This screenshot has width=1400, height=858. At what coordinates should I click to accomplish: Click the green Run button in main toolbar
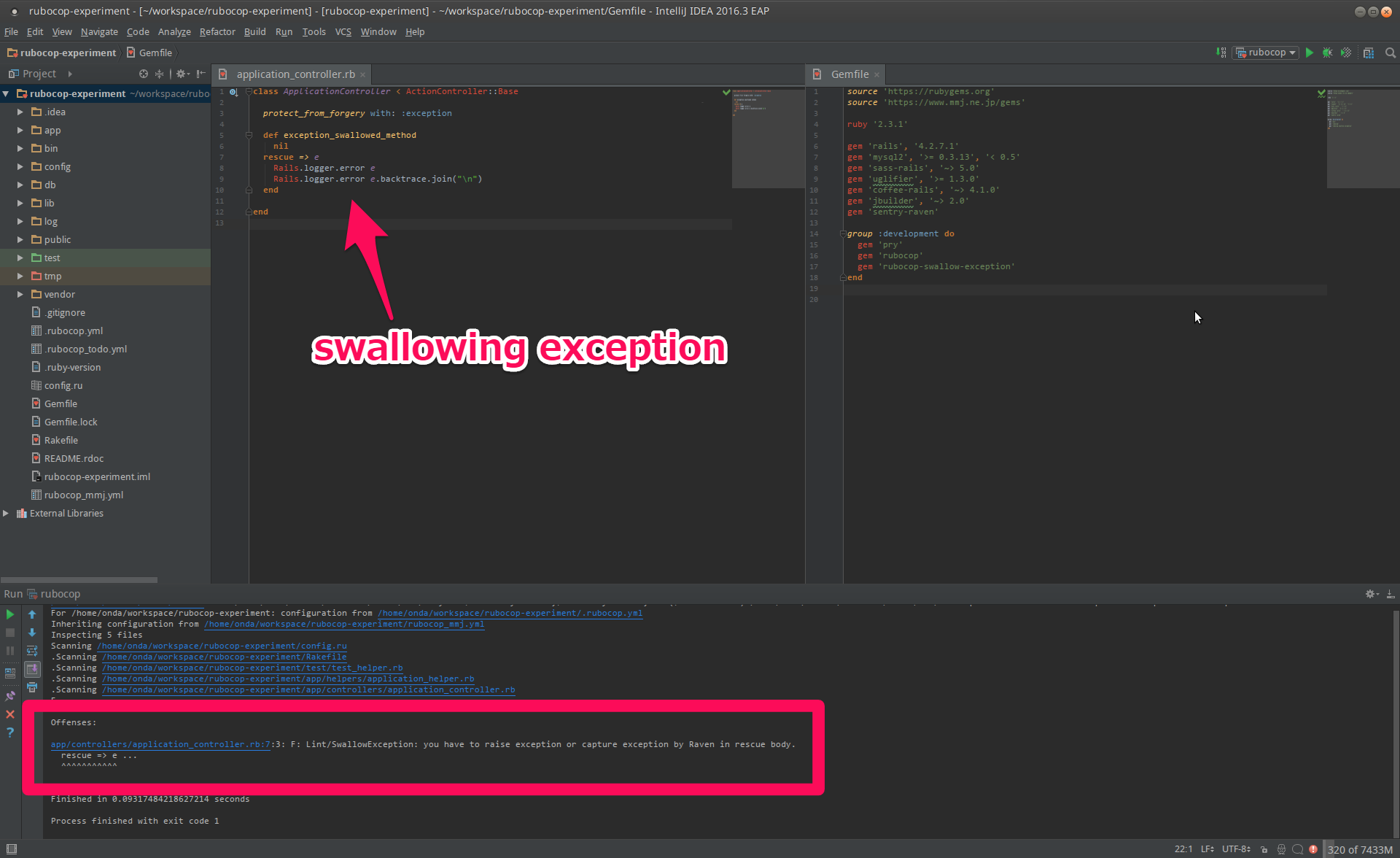tap(1310, 53)
